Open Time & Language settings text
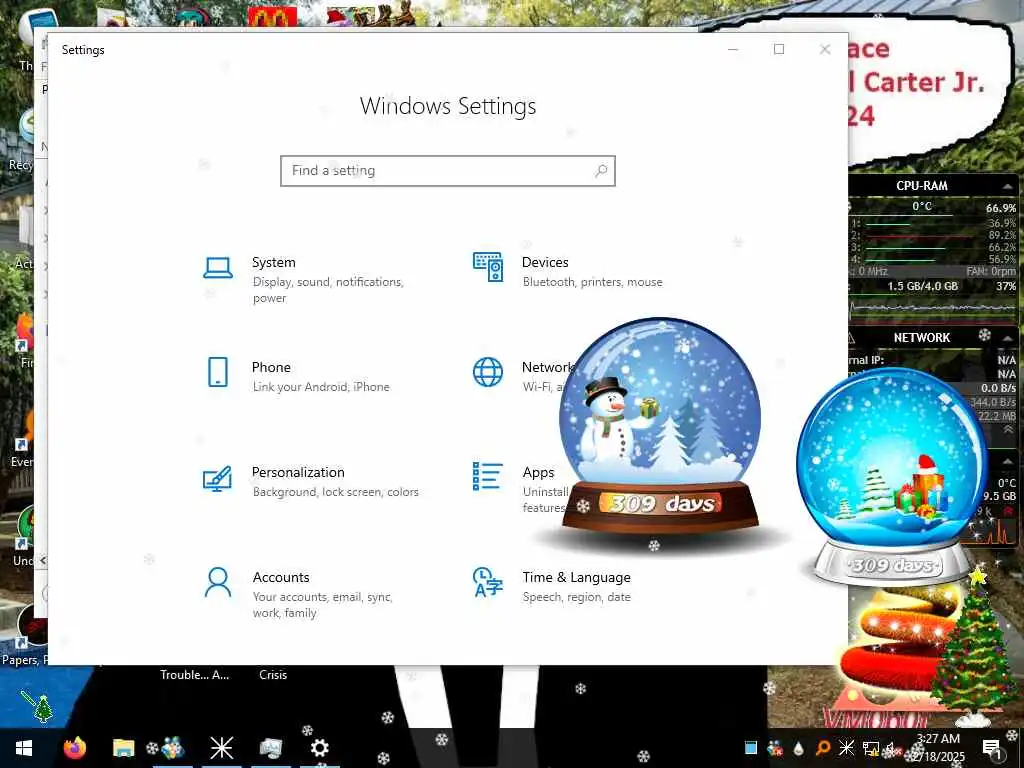The width and height of the screenshot is (1024, 768). point(576,577)
